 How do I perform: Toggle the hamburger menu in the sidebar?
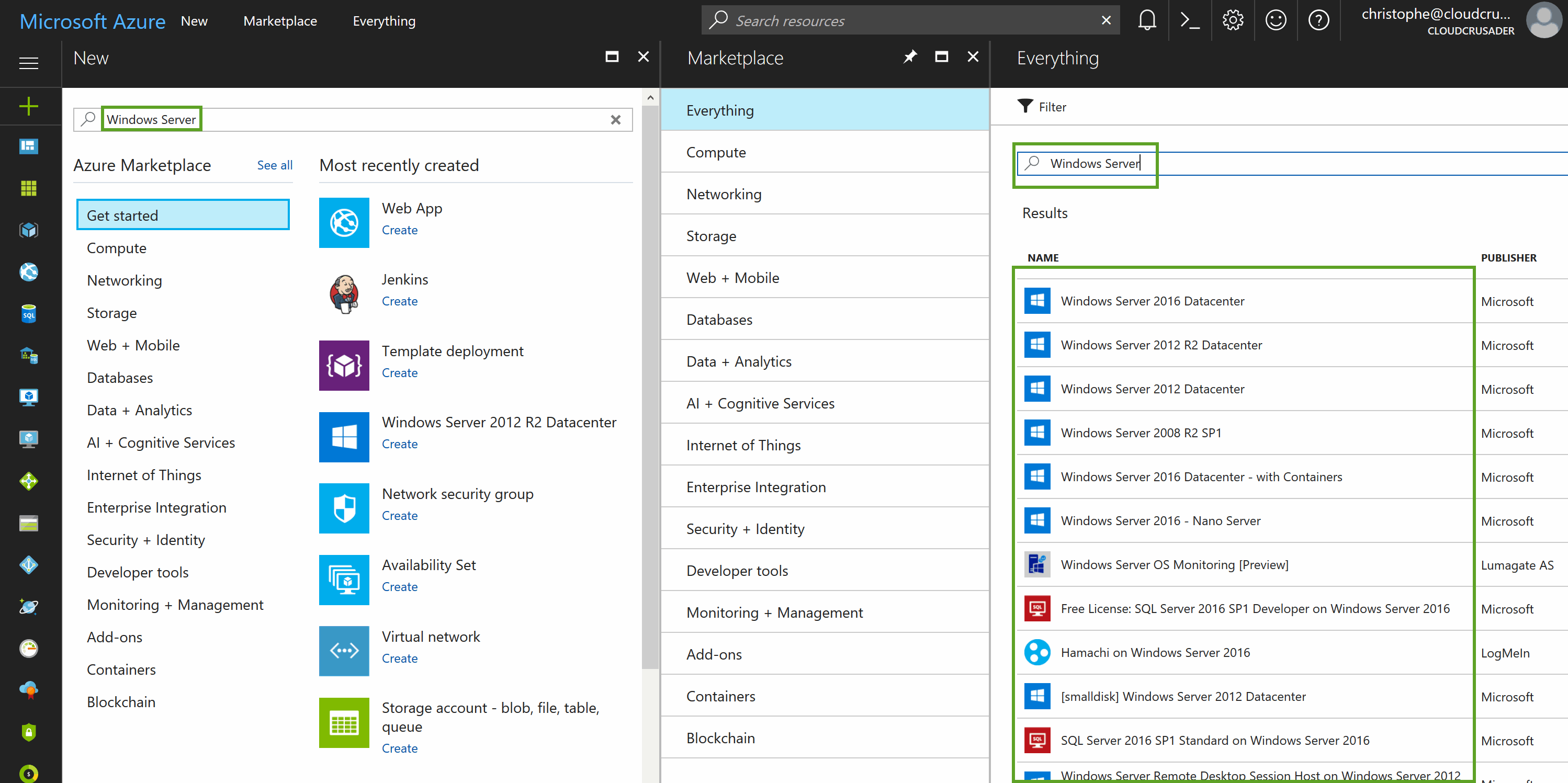tap(29, 63)
